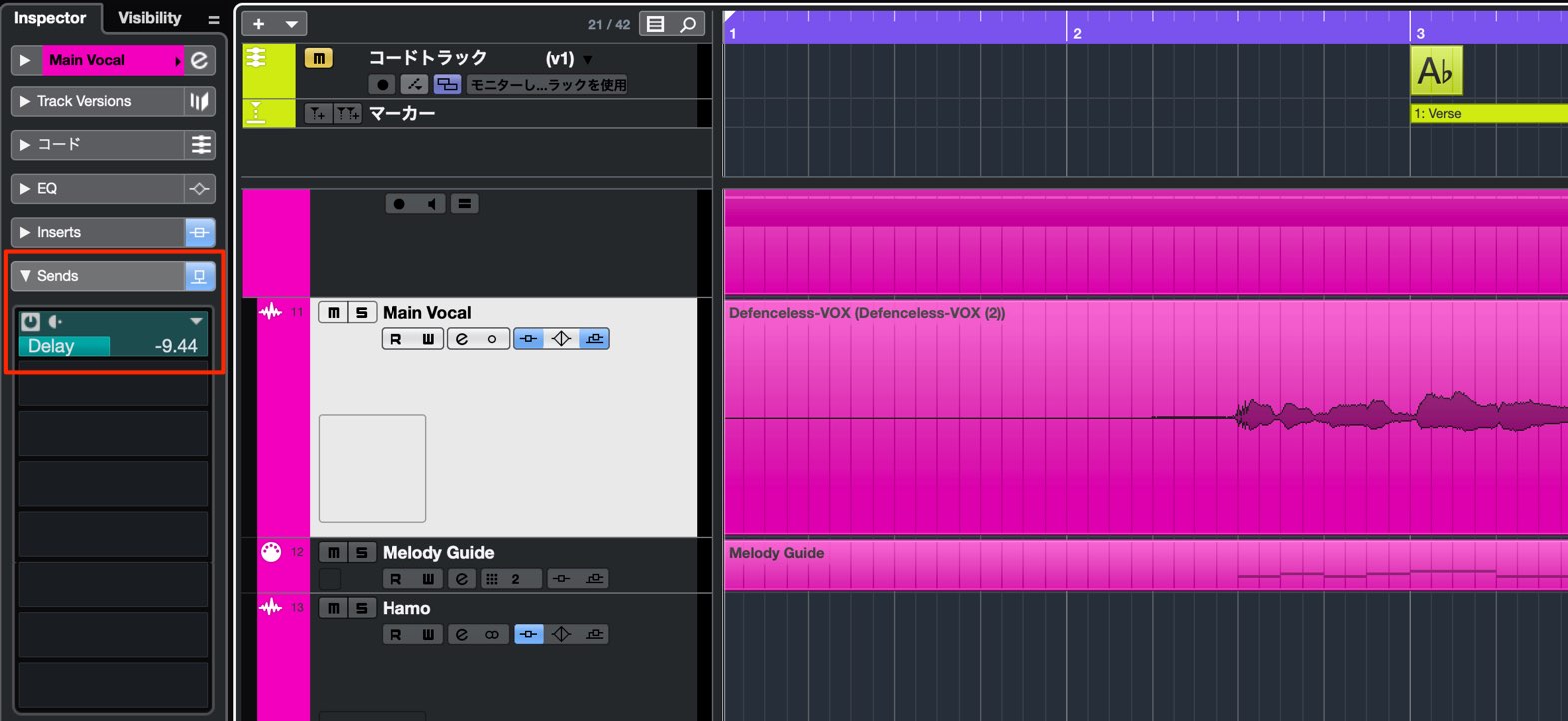
Task: Open the track list settings icon
Action: 655,24
